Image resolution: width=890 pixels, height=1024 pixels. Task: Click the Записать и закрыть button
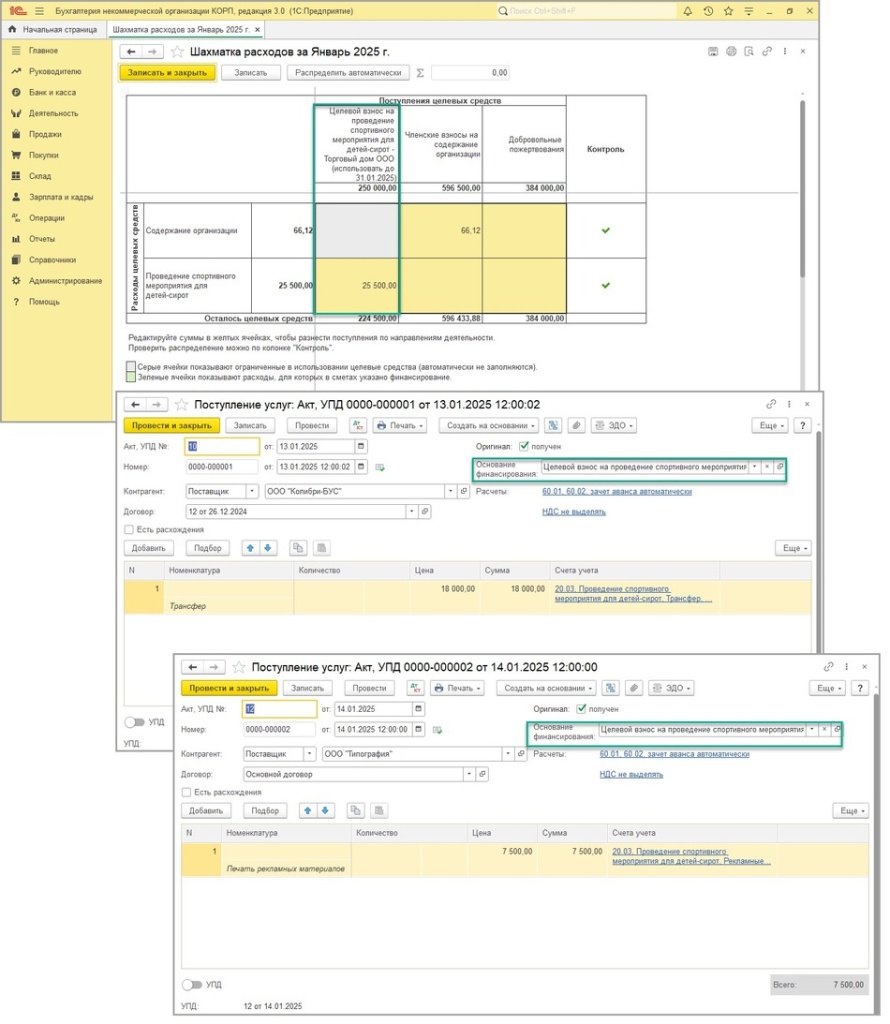pos(167,72)
